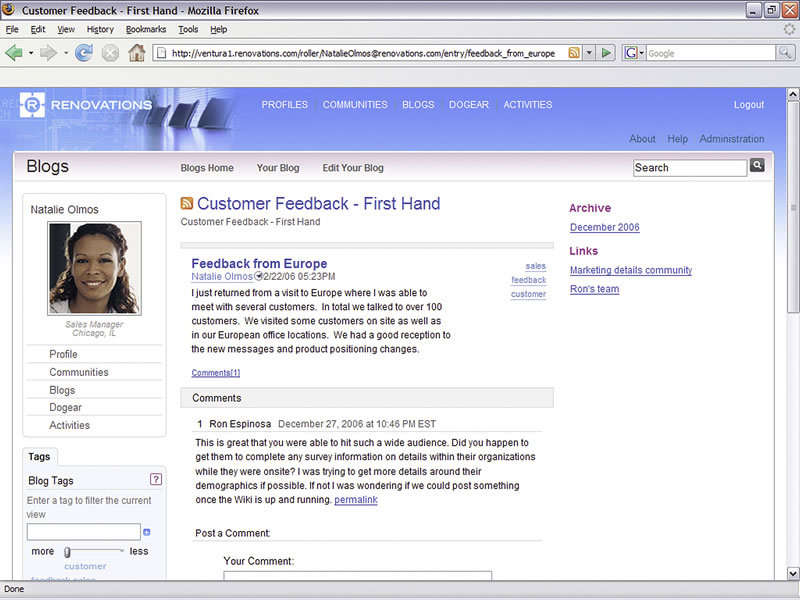The width and height of the screenshot is (800, 600).
Task: Select the Tags tab in sidebar
Action: (x=40, y=457)
